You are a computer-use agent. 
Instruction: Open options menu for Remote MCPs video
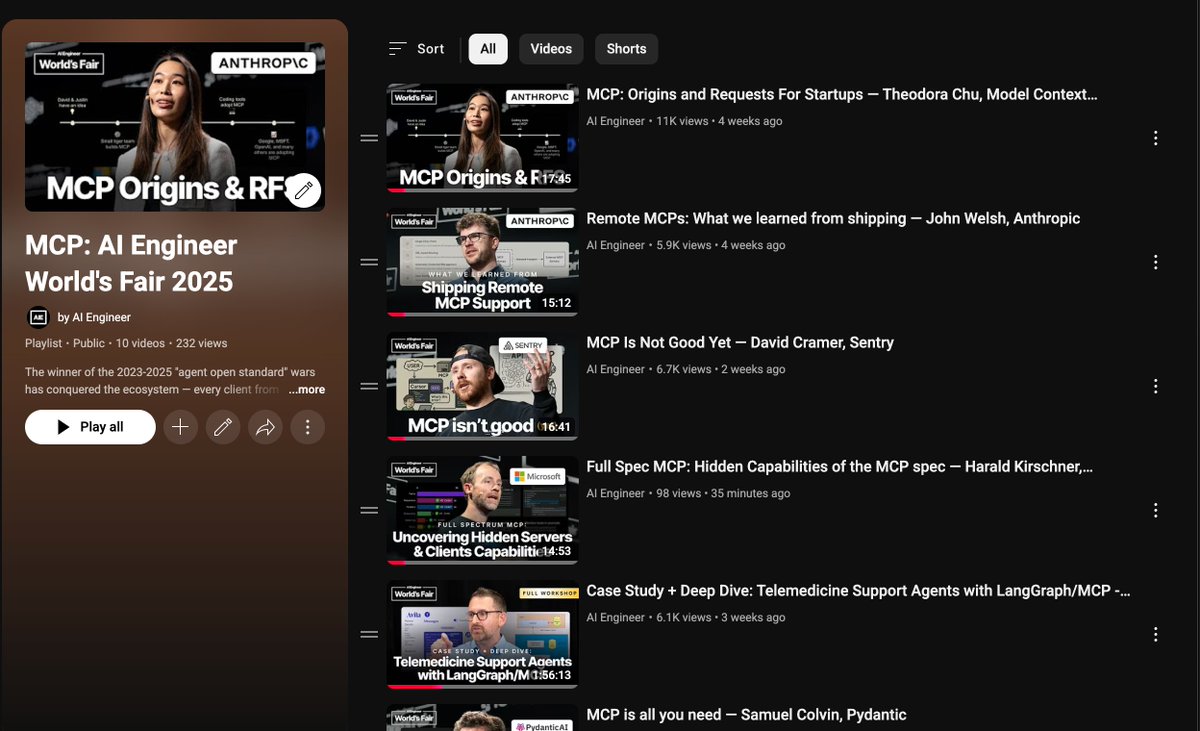pyautogui.click(x=1155, y=262)
